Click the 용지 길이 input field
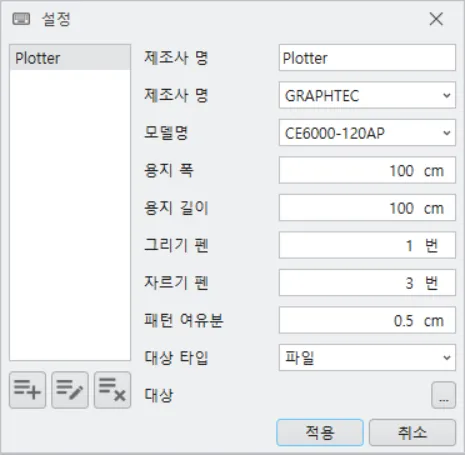465x455 pixels. pos(367,208)
